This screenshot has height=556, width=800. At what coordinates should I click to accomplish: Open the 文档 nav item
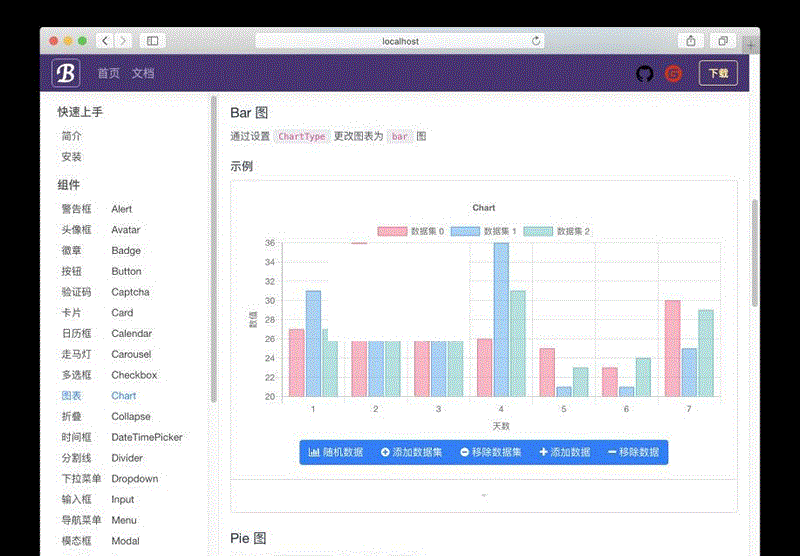[143, 73]
